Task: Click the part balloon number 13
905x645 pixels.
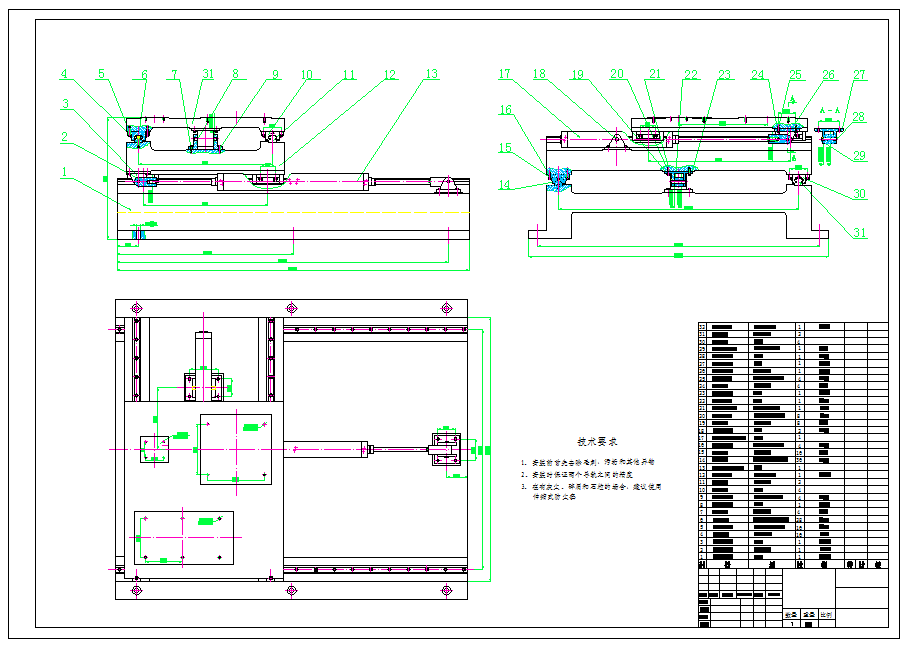Action: (432, 74)
